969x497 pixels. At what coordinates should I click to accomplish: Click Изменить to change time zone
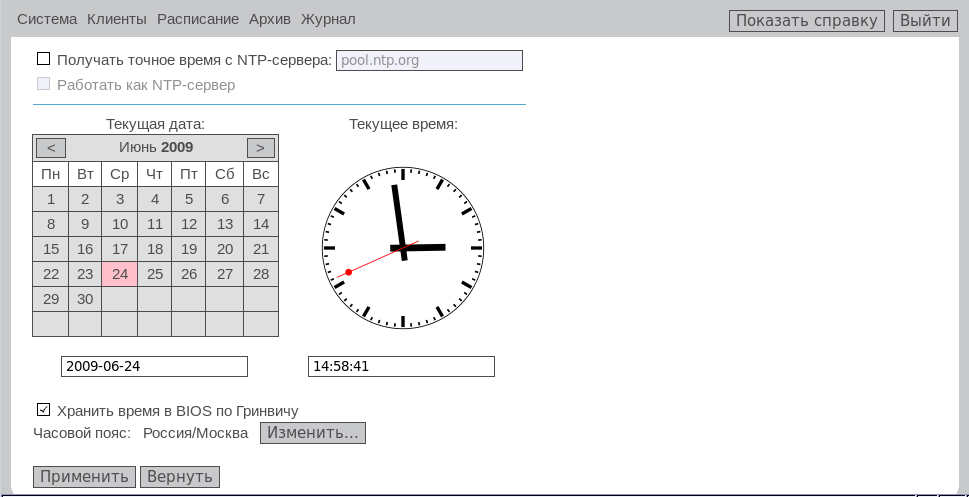pyautogui.click(x=312, y=433)
